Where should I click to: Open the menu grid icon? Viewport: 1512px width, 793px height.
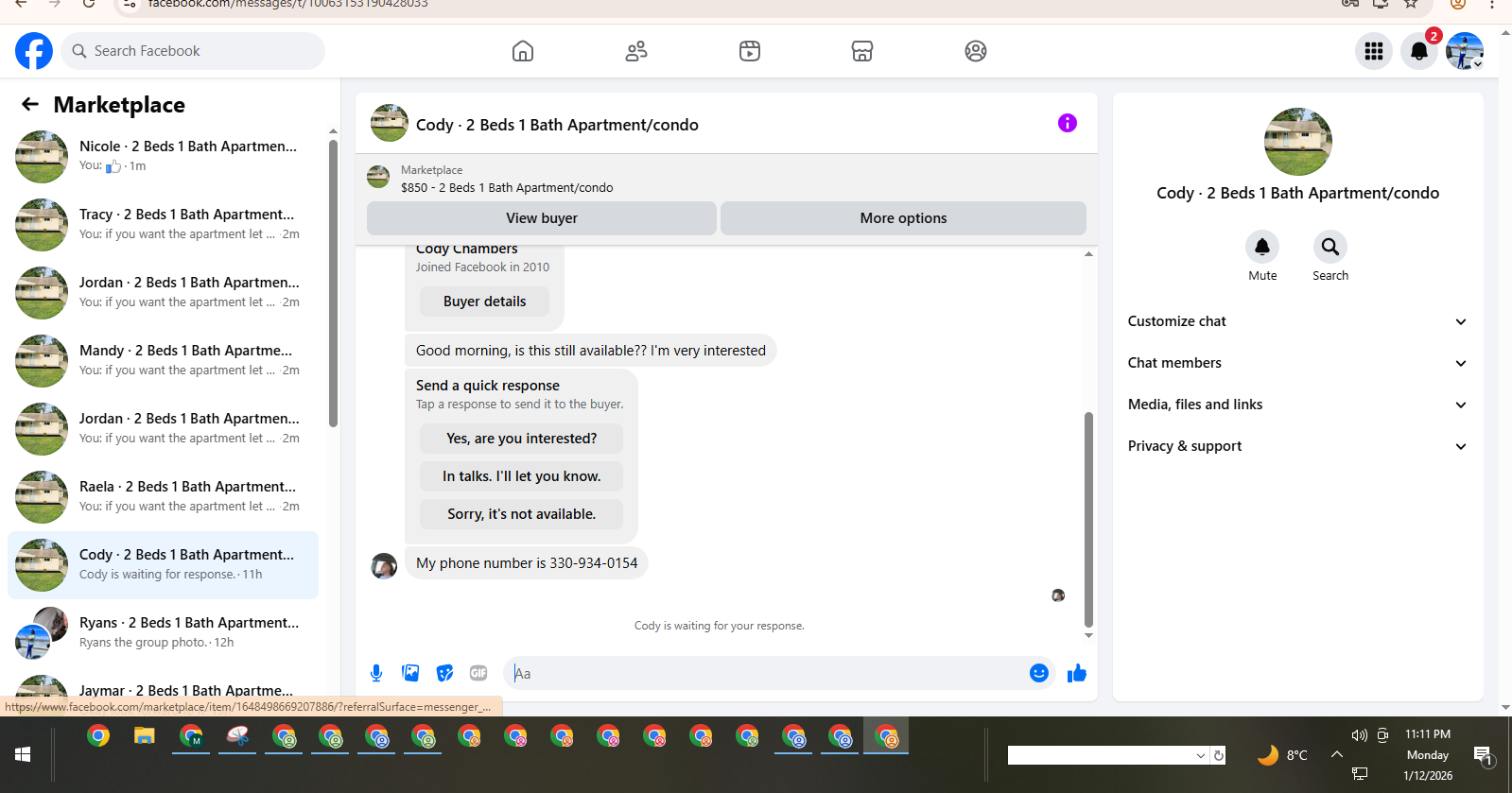pos(1374,51)
